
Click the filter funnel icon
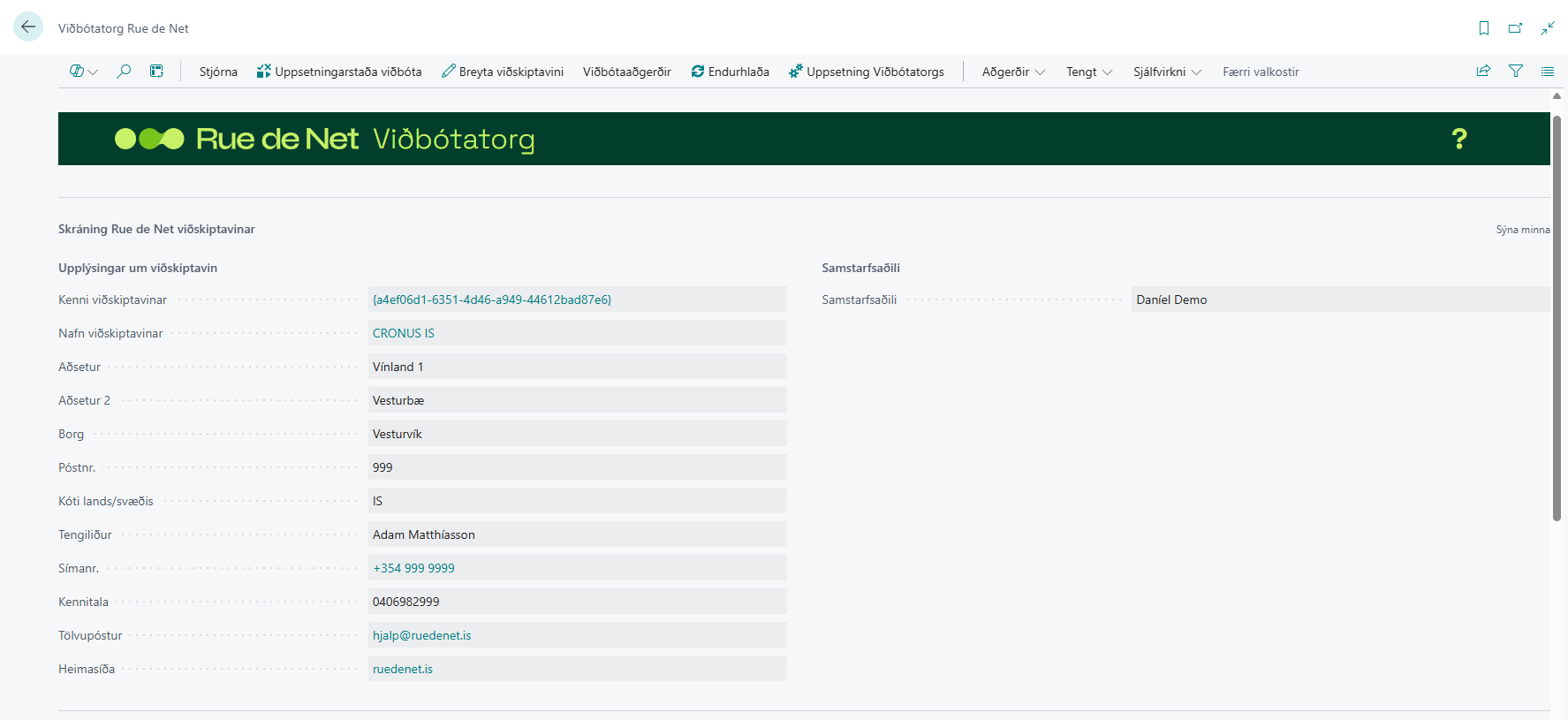coord(1516,72)
